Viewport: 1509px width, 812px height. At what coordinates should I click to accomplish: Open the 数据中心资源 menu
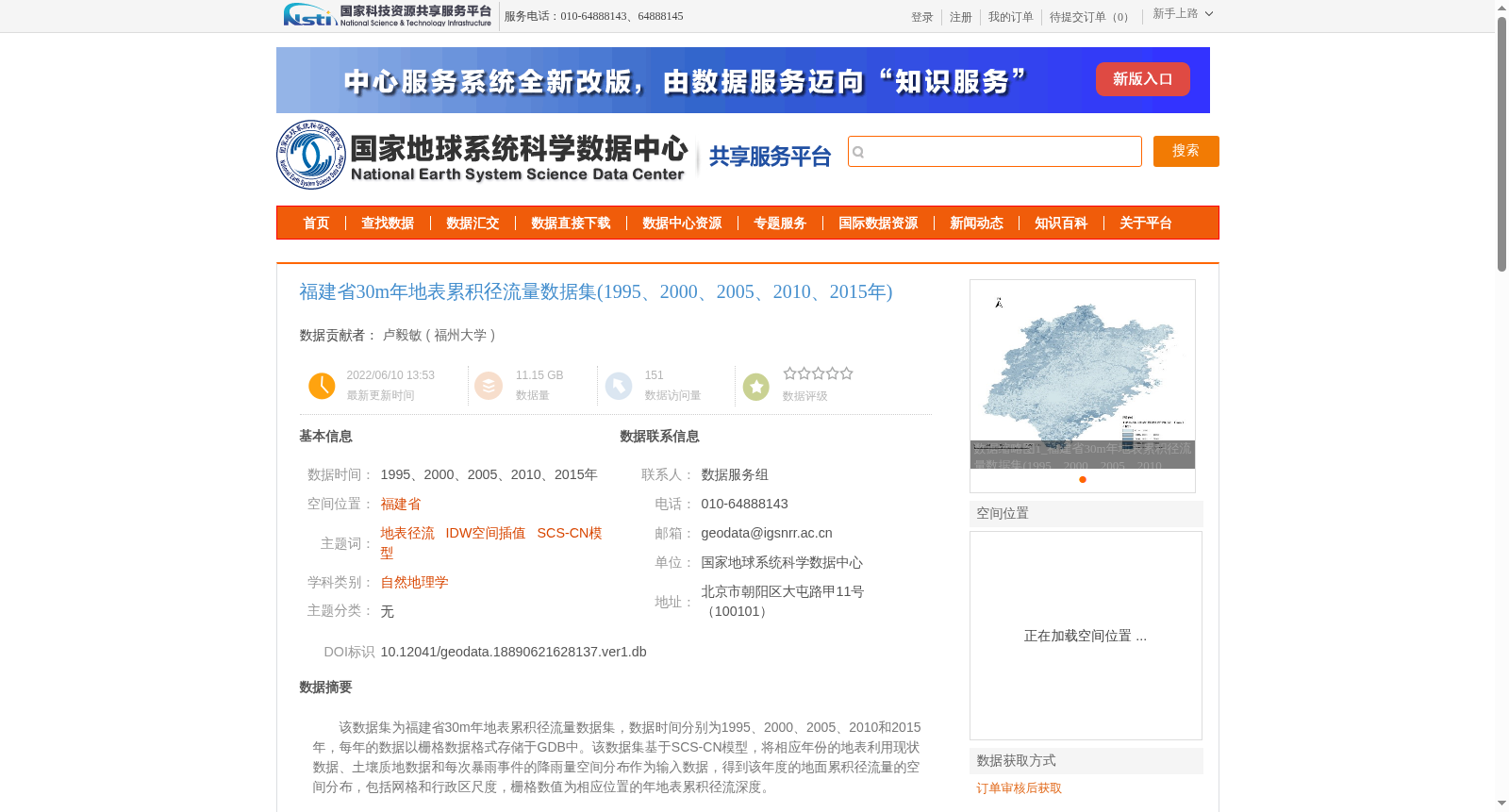[682, 223]
